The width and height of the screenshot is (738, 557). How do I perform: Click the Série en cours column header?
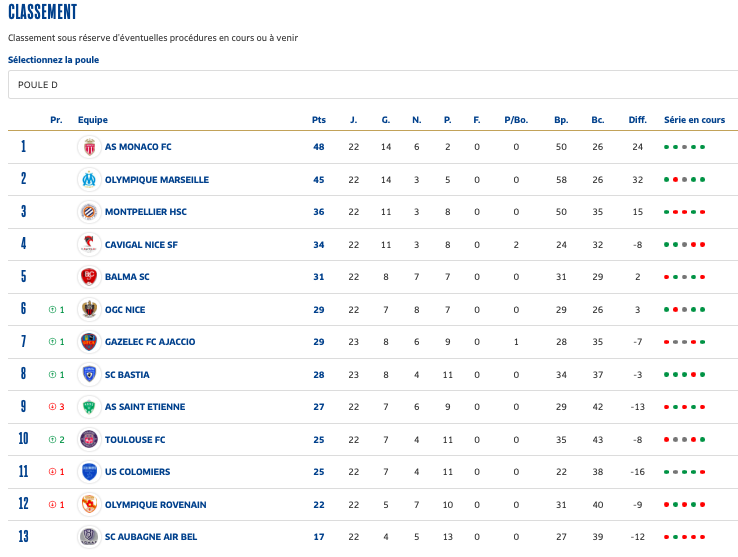(694, 120)
